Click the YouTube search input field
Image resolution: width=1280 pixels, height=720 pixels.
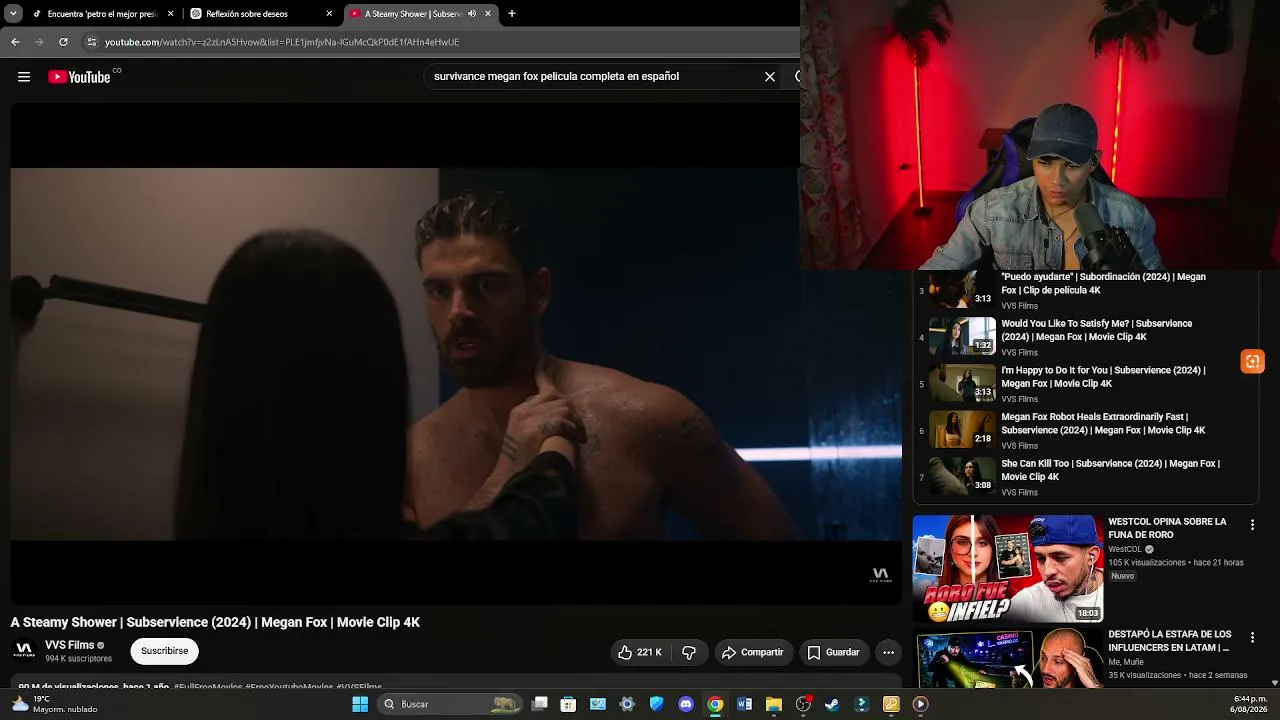click(x=590, y=77)
